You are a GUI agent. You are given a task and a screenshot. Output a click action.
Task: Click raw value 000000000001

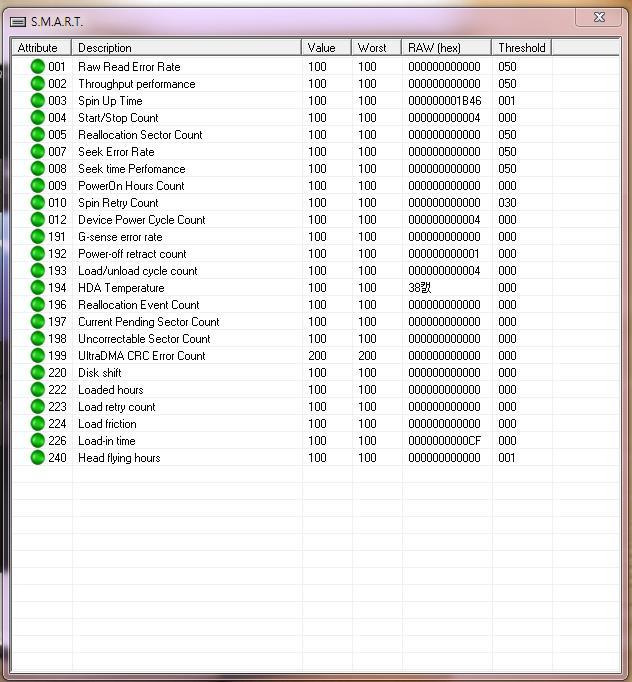444,253
